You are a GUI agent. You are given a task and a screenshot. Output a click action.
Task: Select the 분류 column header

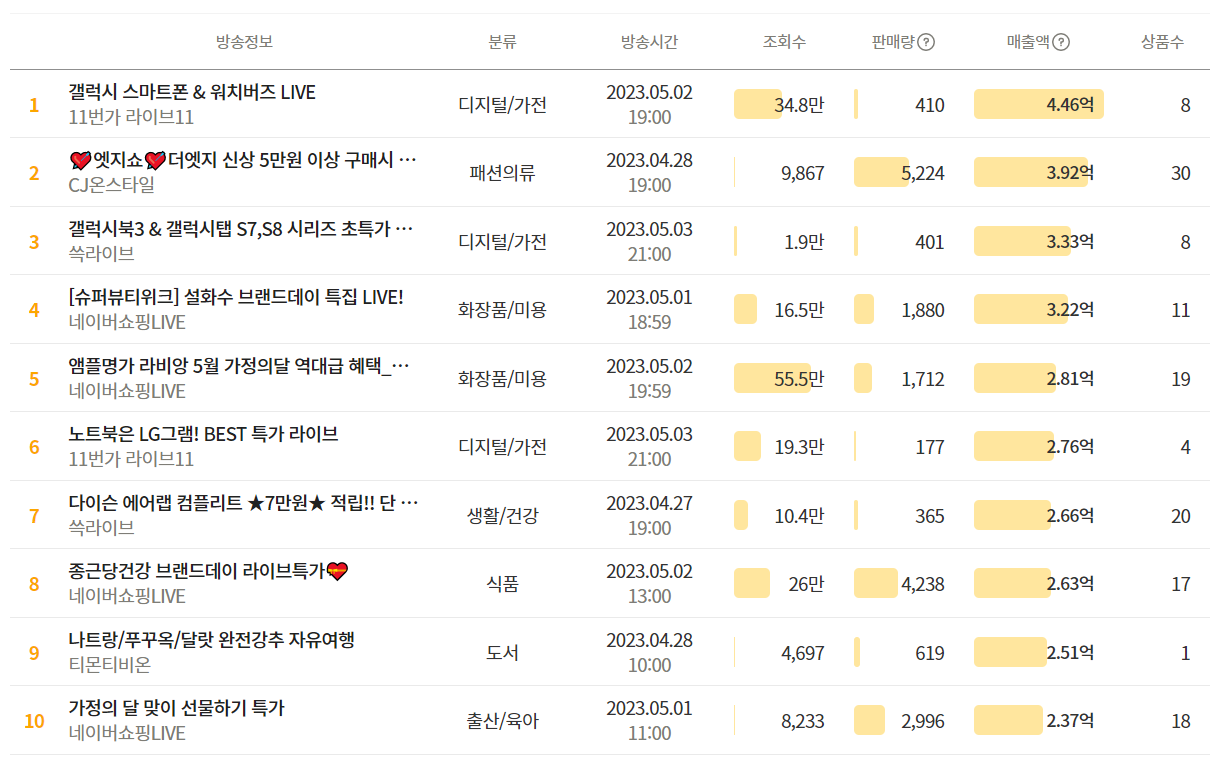pos(502,42)
